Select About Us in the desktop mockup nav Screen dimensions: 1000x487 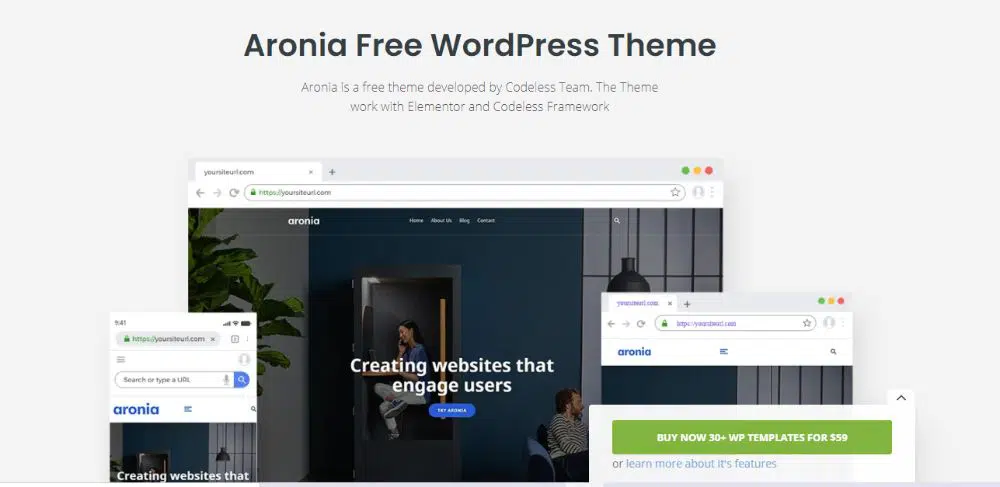[441, 220]
